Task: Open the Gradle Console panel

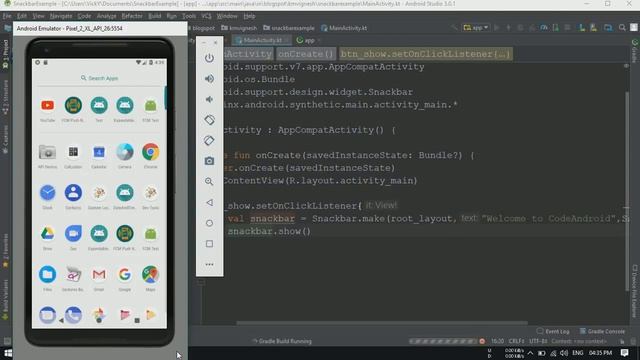Action: point(602,331)
